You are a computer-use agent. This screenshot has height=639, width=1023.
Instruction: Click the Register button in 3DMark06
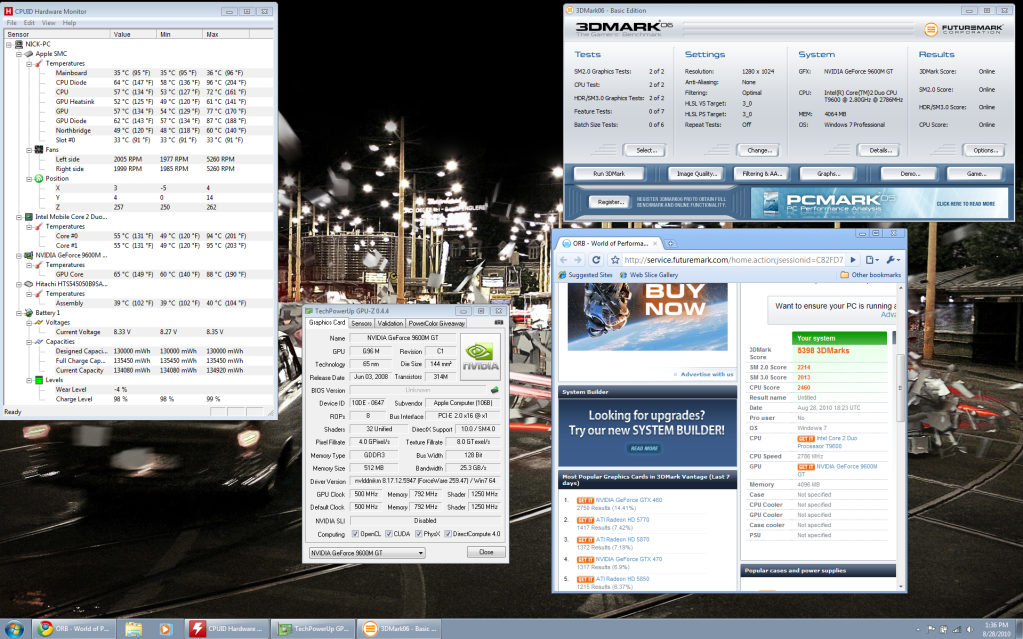click(x=611, y=202)
